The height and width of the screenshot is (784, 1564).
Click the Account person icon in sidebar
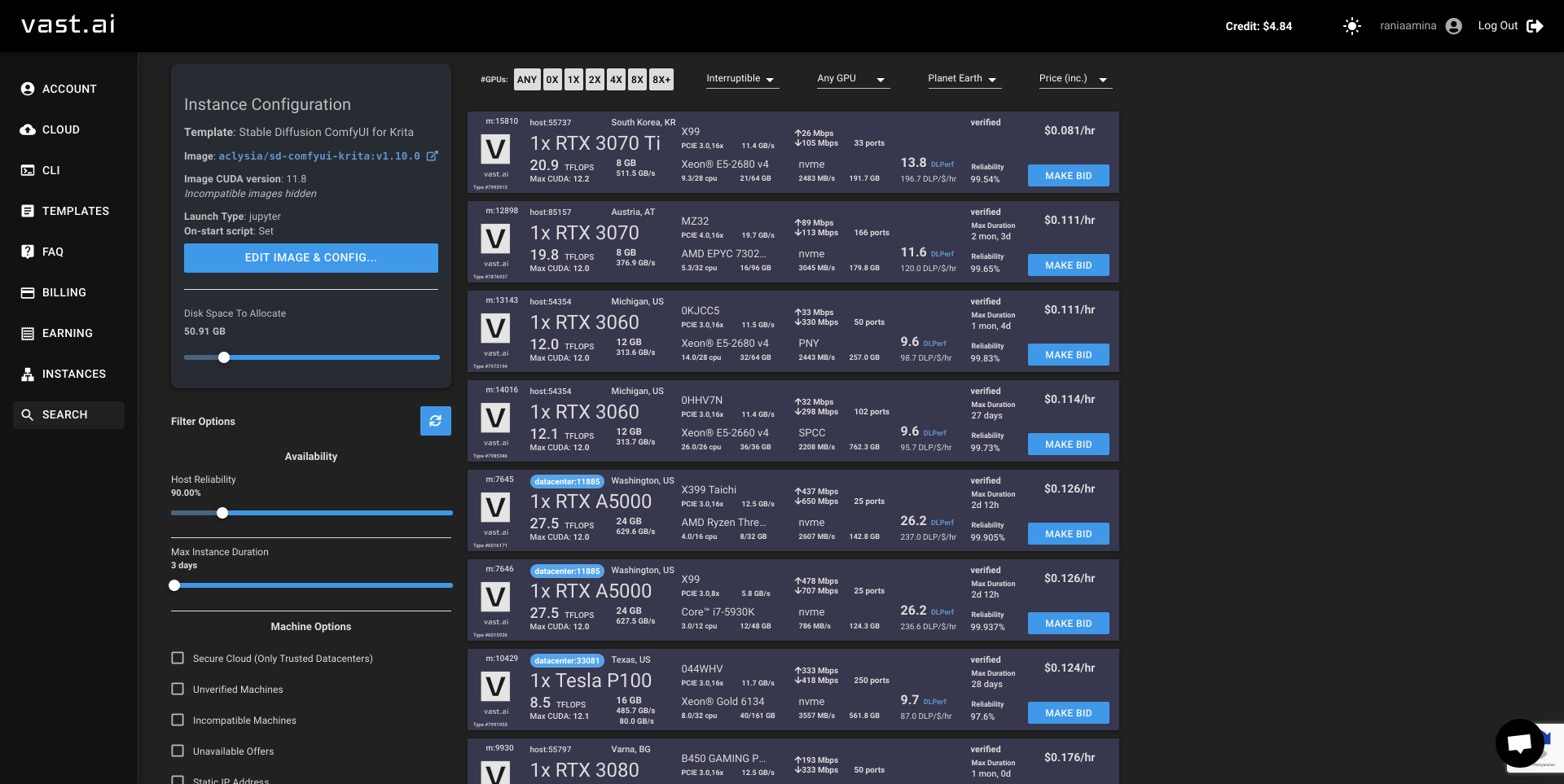(28, 89)
